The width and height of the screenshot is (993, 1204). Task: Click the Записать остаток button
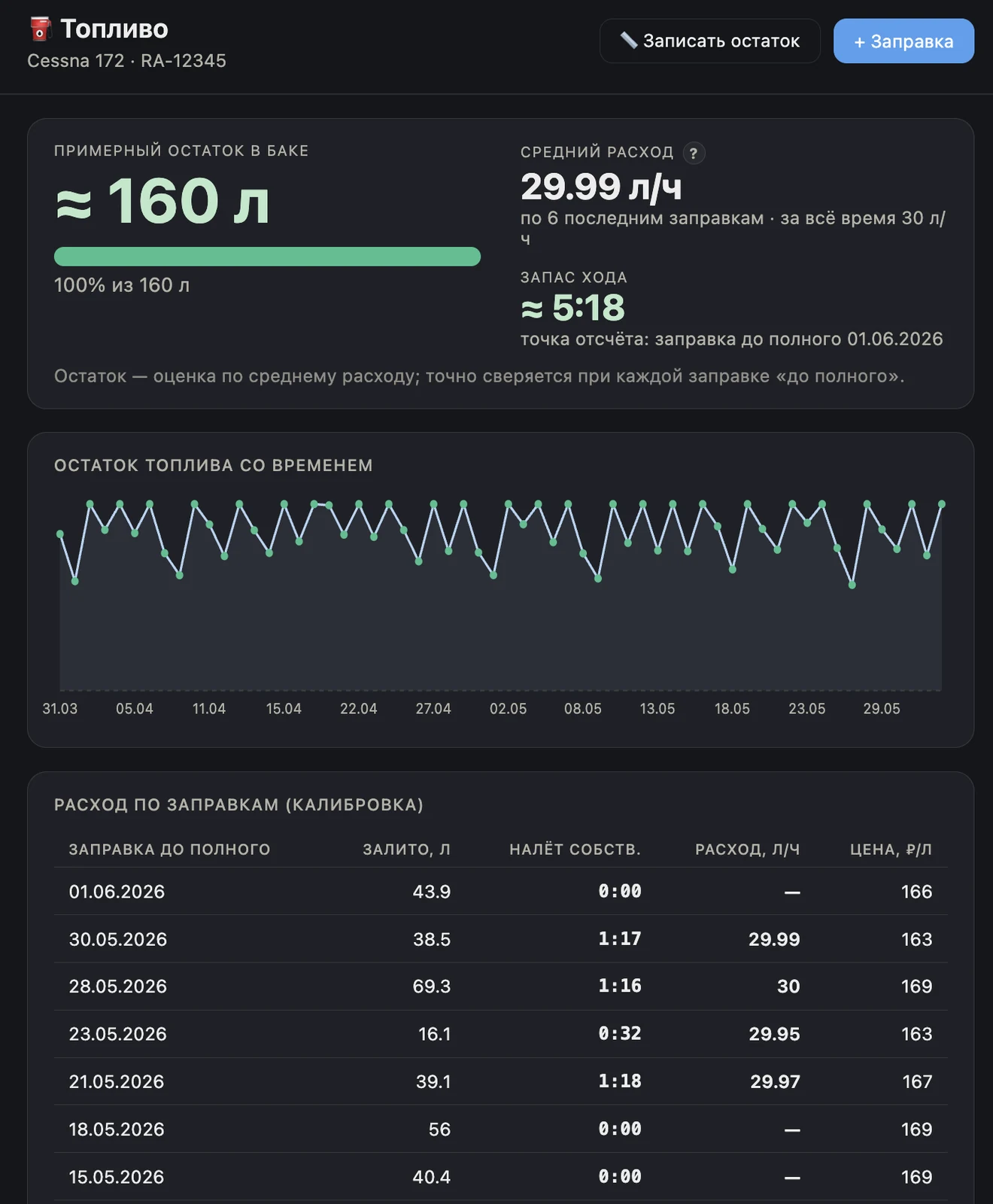click(709, 41)
